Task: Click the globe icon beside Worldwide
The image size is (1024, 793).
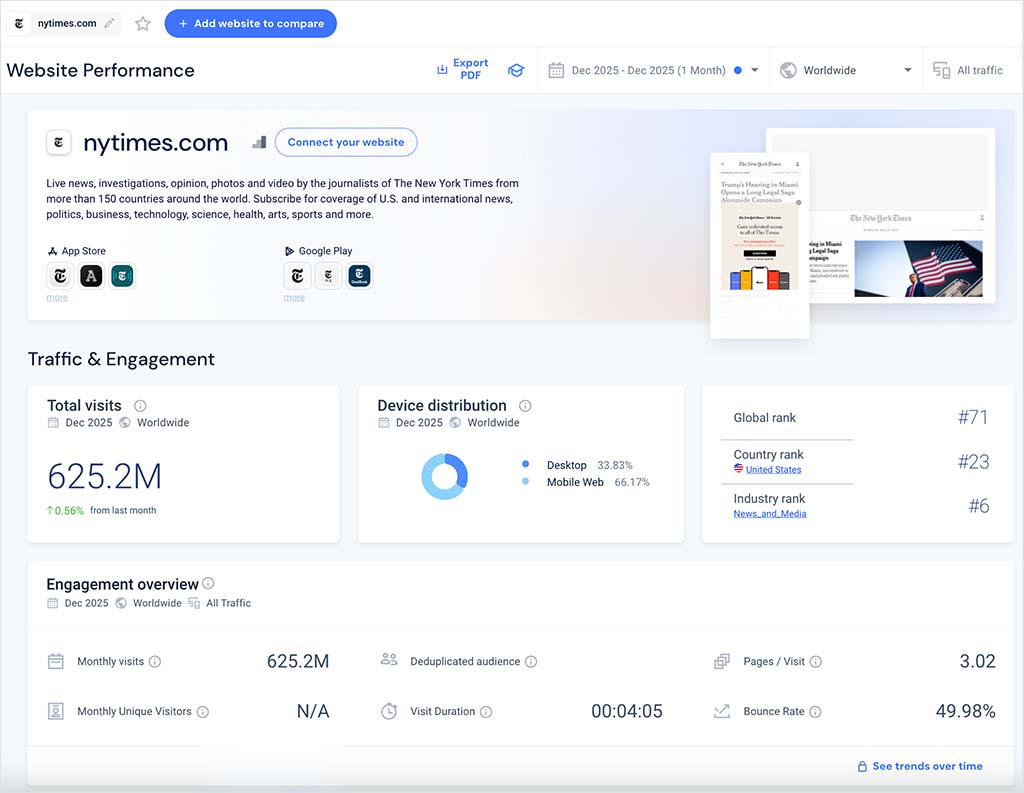Action: [x=788, y=70]
